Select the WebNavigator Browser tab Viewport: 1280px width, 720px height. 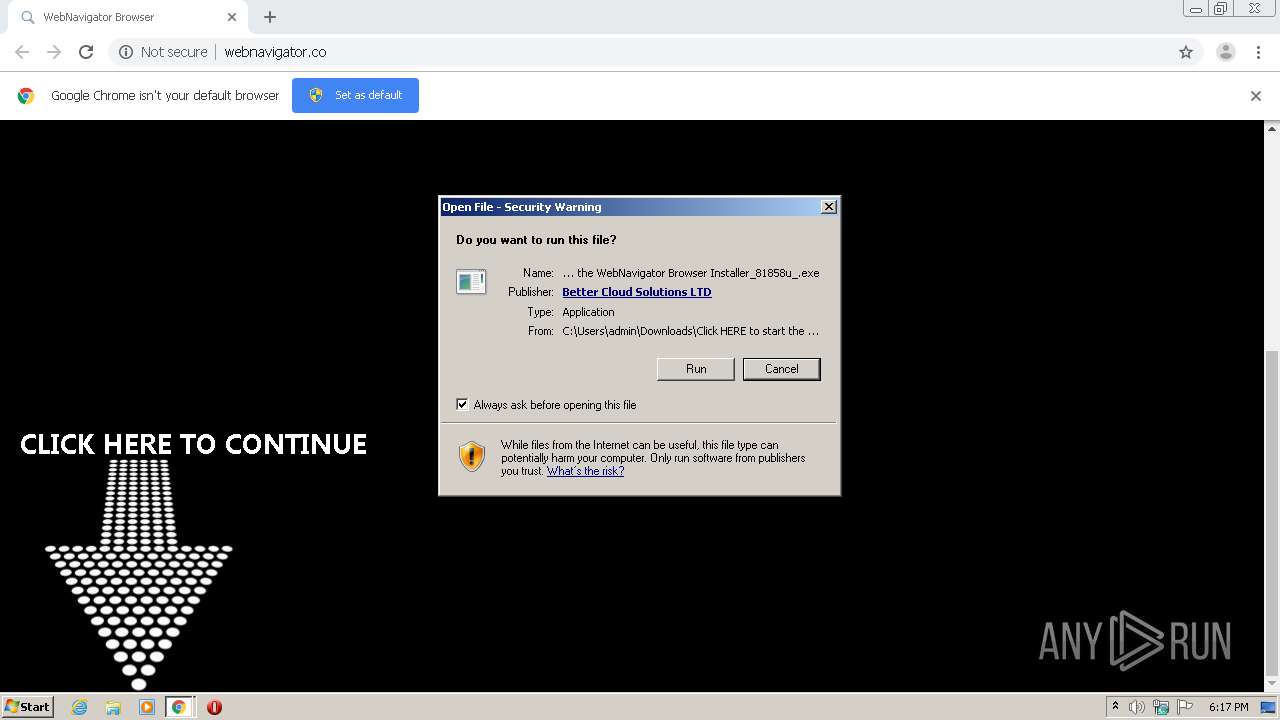[x=128, y=17]
